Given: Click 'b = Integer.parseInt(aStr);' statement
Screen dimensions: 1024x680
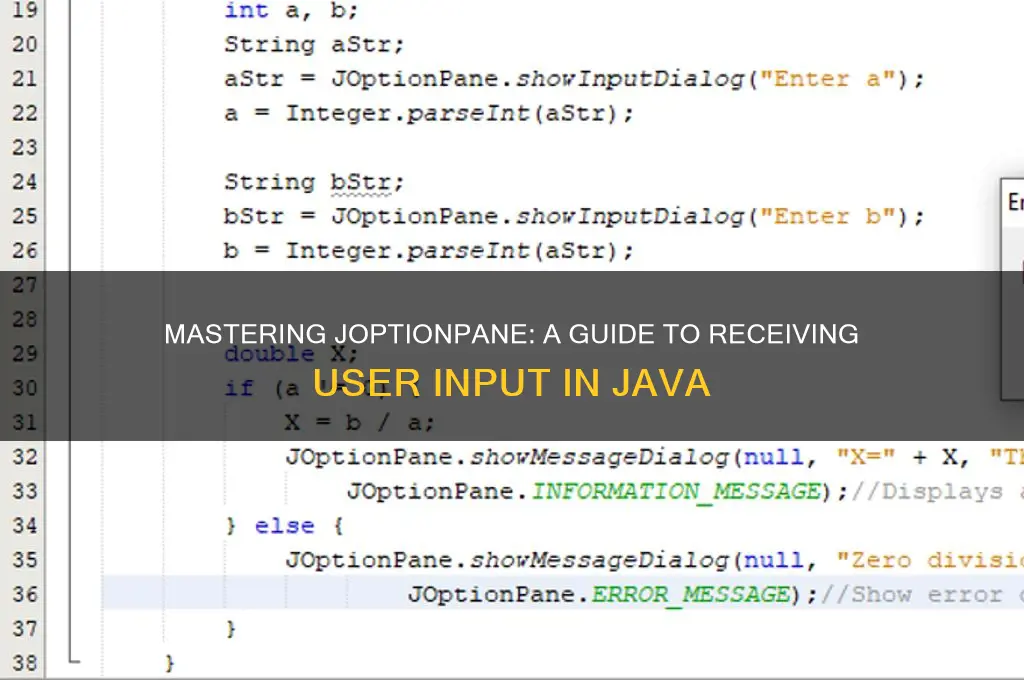Looking at the screenshot, I should coord(428,251).
